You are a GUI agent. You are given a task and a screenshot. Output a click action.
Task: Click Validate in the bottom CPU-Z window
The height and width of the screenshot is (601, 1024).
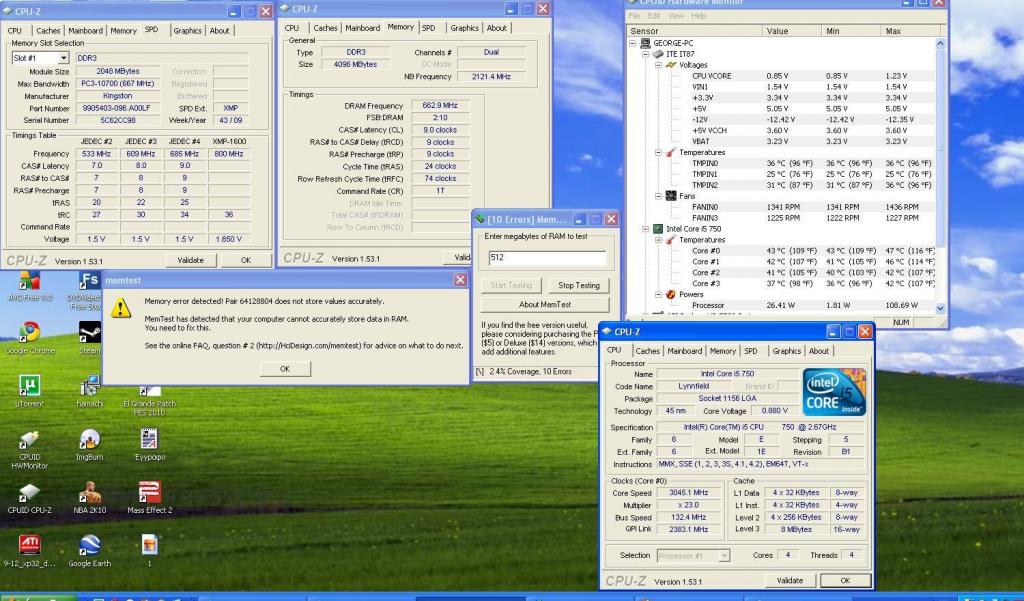click(x=790, y=580)
